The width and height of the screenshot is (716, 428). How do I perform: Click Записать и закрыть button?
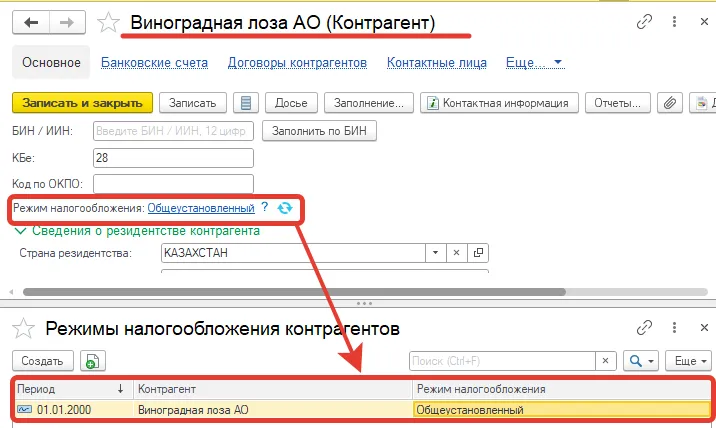point(83,103)
